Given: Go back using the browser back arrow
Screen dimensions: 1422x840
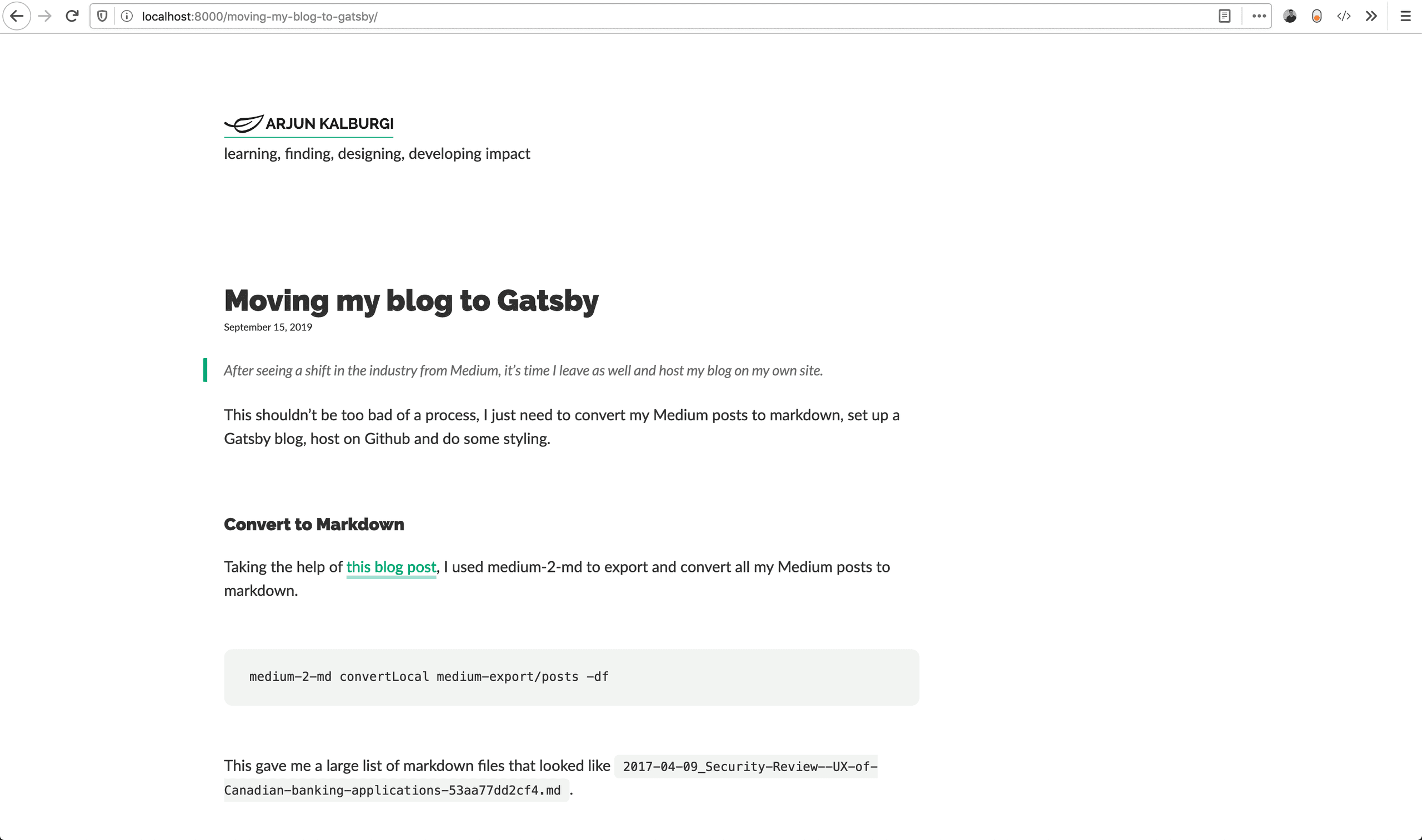Looking at the screenshot, I should pos(17,17).
